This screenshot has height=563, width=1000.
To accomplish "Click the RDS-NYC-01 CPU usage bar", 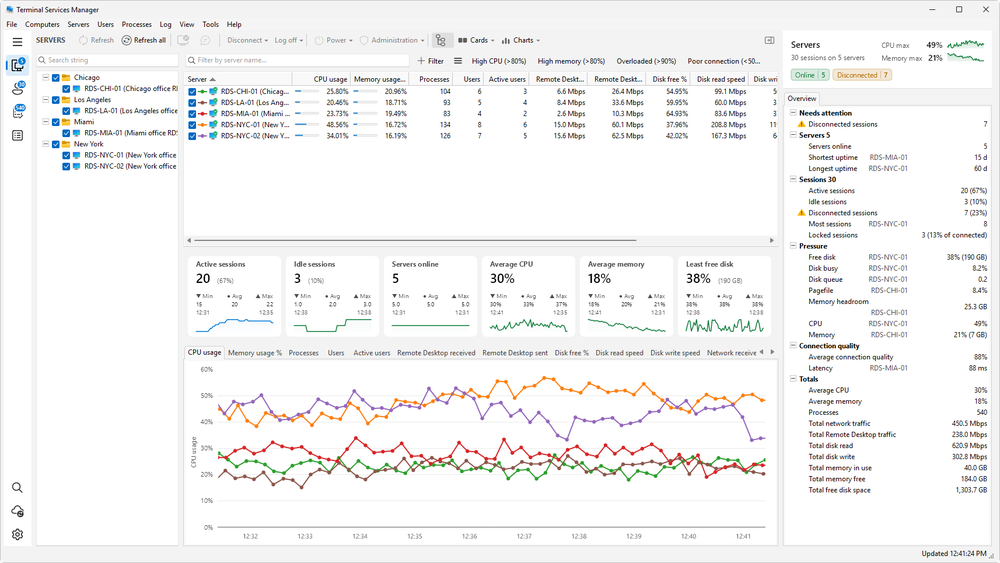I will pyautogui.click(x=307, y=125).
